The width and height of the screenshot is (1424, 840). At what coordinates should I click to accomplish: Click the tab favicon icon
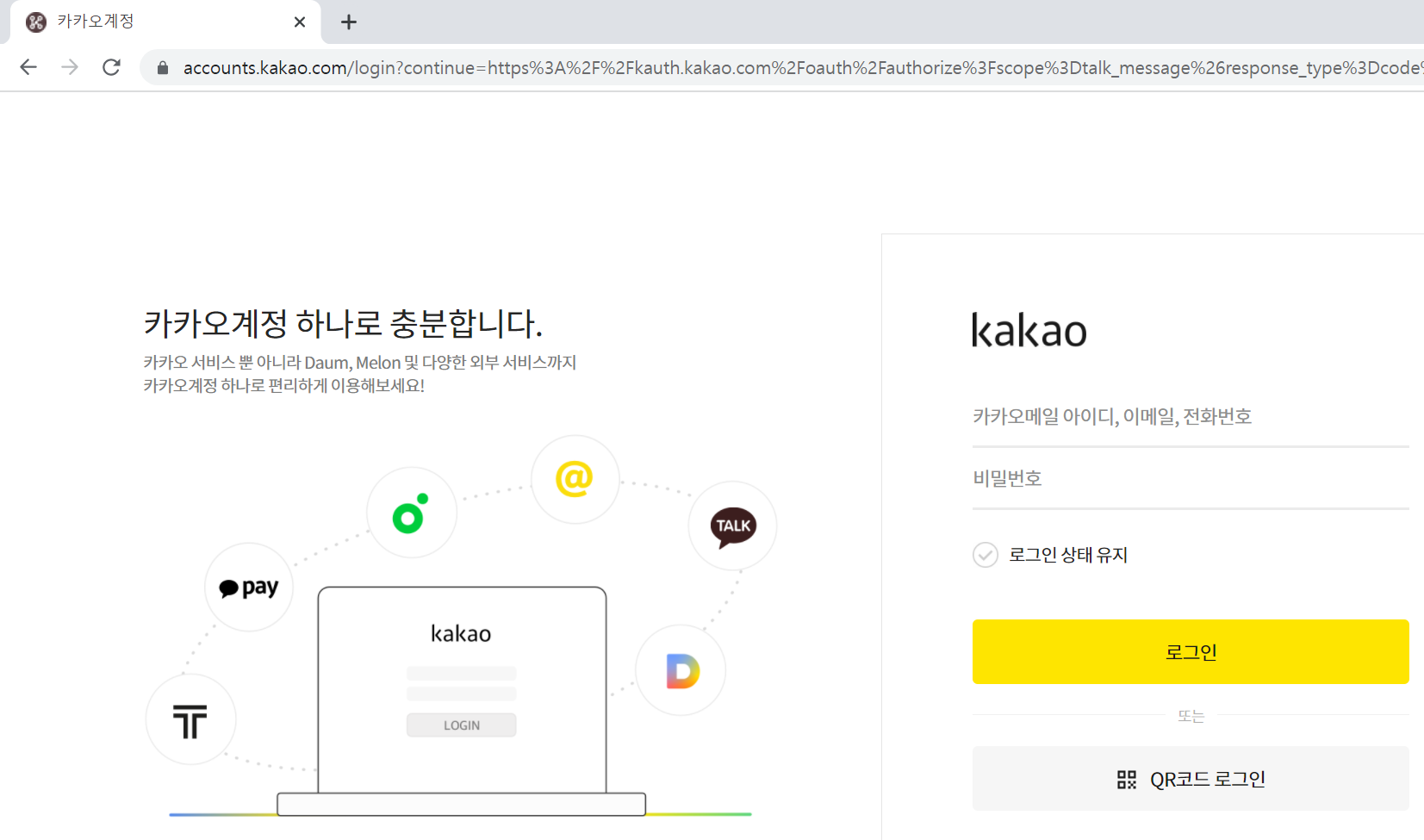coord(36,22)
